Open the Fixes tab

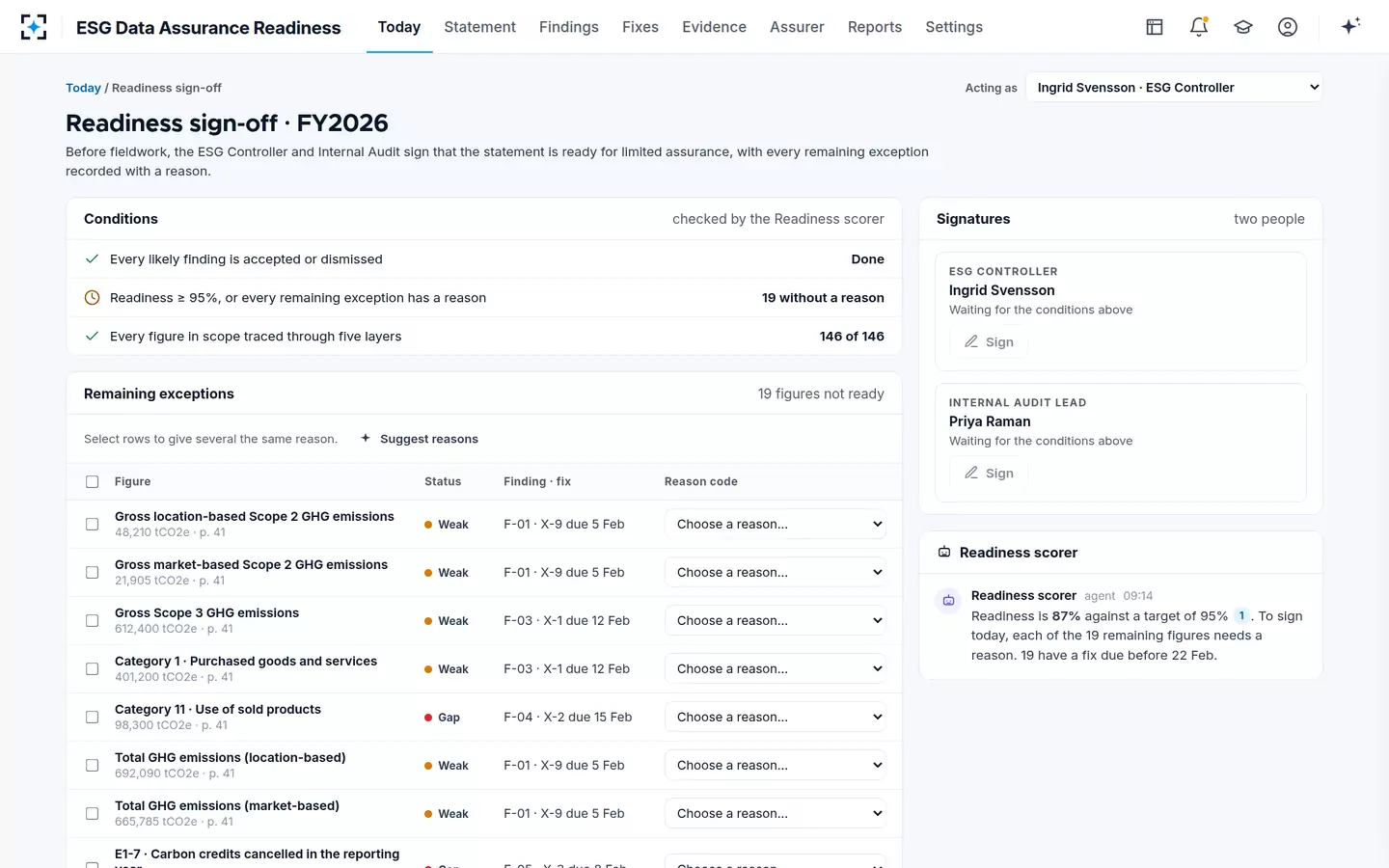click(640, 27)
